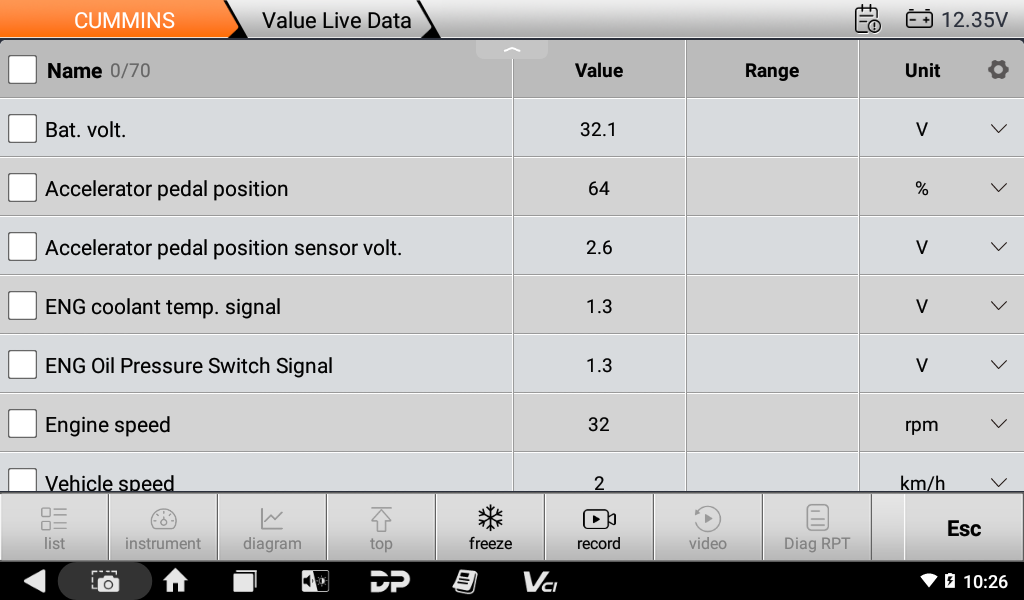Go back using the back arrow
This screenshot has height=600, width=1024.
(35, 581)
